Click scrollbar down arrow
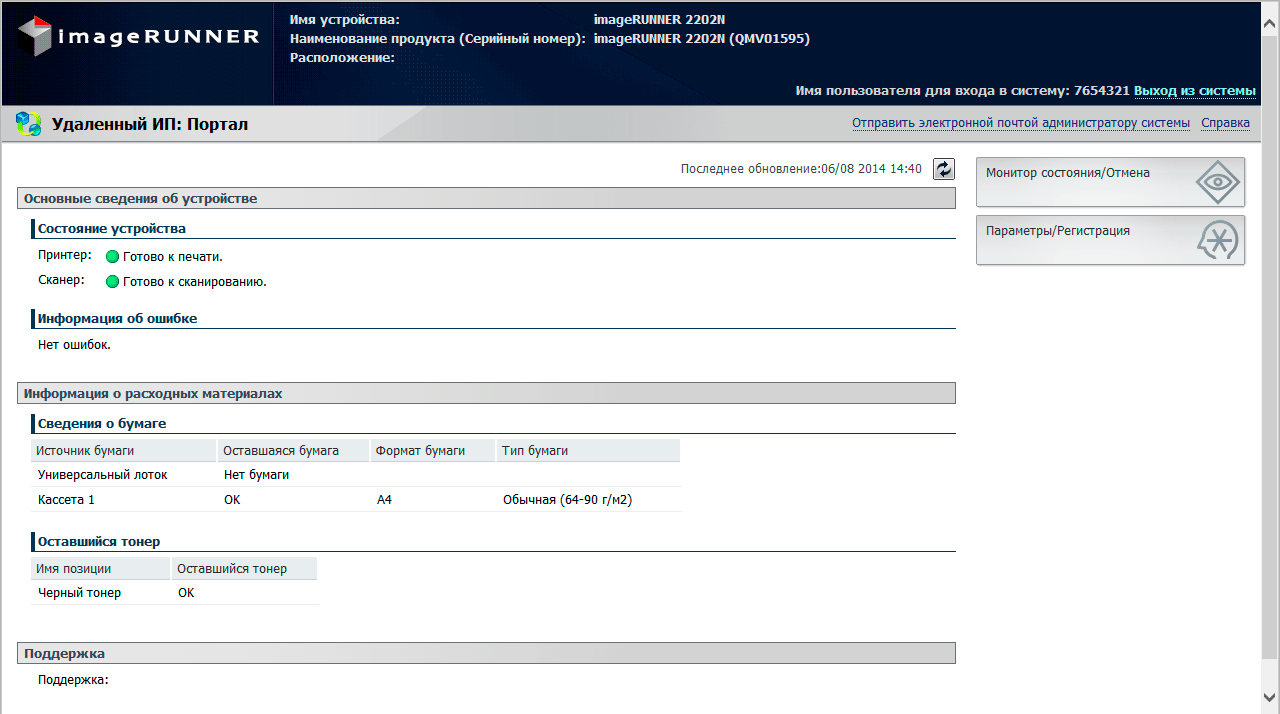This screenshot has height=714, width=1280. pos(1270,697)
